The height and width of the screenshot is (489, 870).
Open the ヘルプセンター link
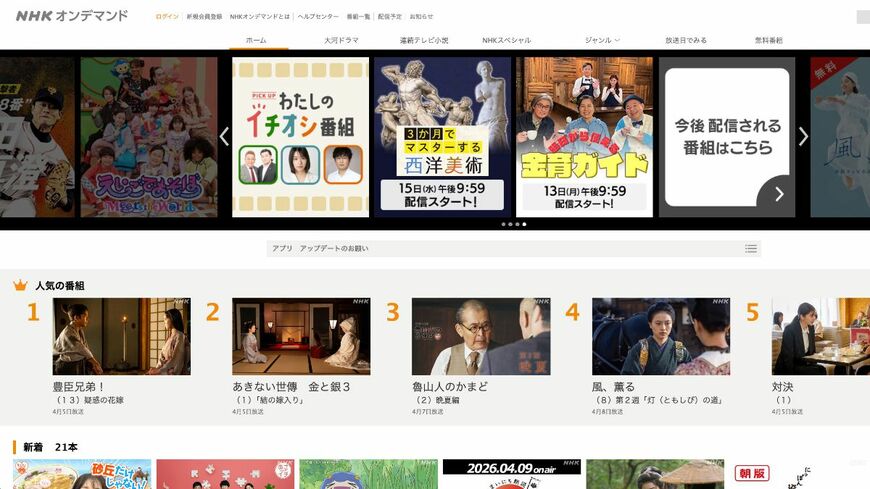pyautogui.click(x=318, y=17)
